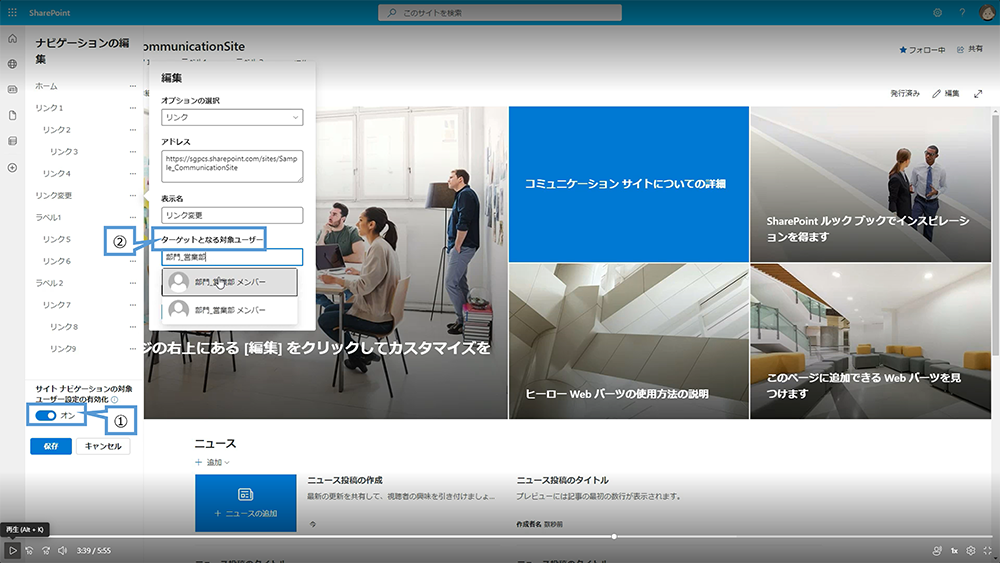Click the 共有 share button
Screen dimensions: 1000x563
[x=970, y=49]
